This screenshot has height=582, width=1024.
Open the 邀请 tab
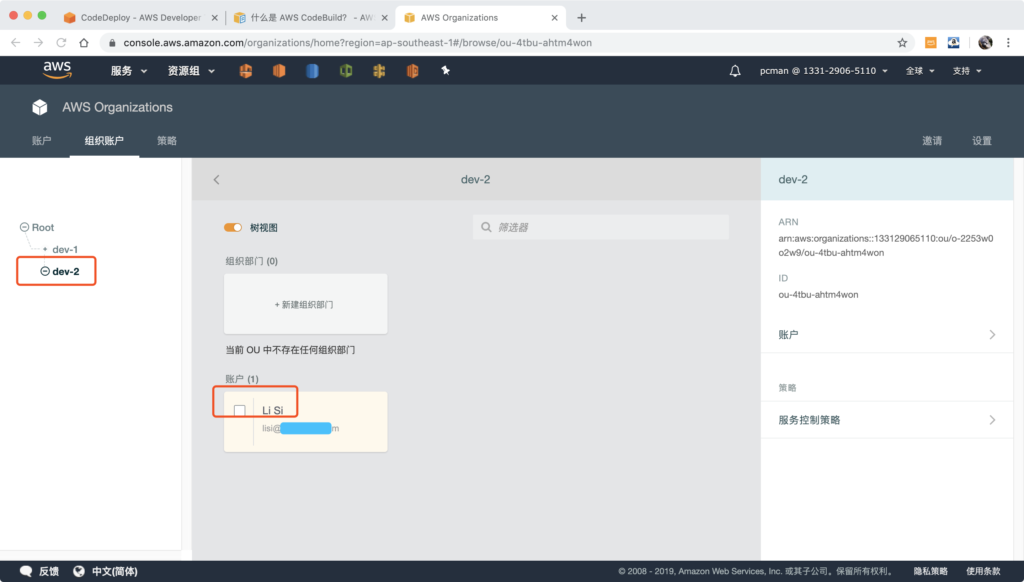[x=932, y=140]
